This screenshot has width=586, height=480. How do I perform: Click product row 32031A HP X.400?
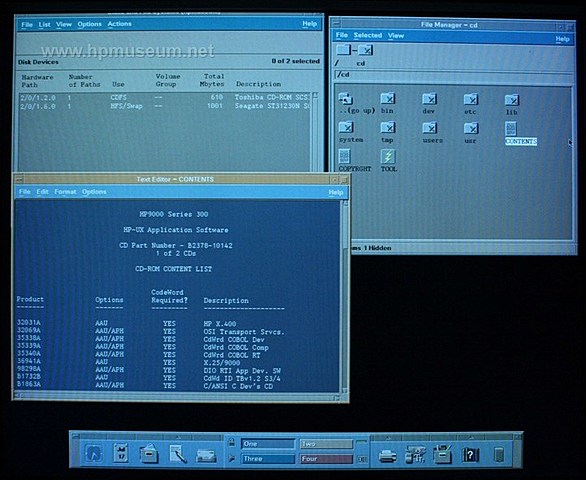126,323
